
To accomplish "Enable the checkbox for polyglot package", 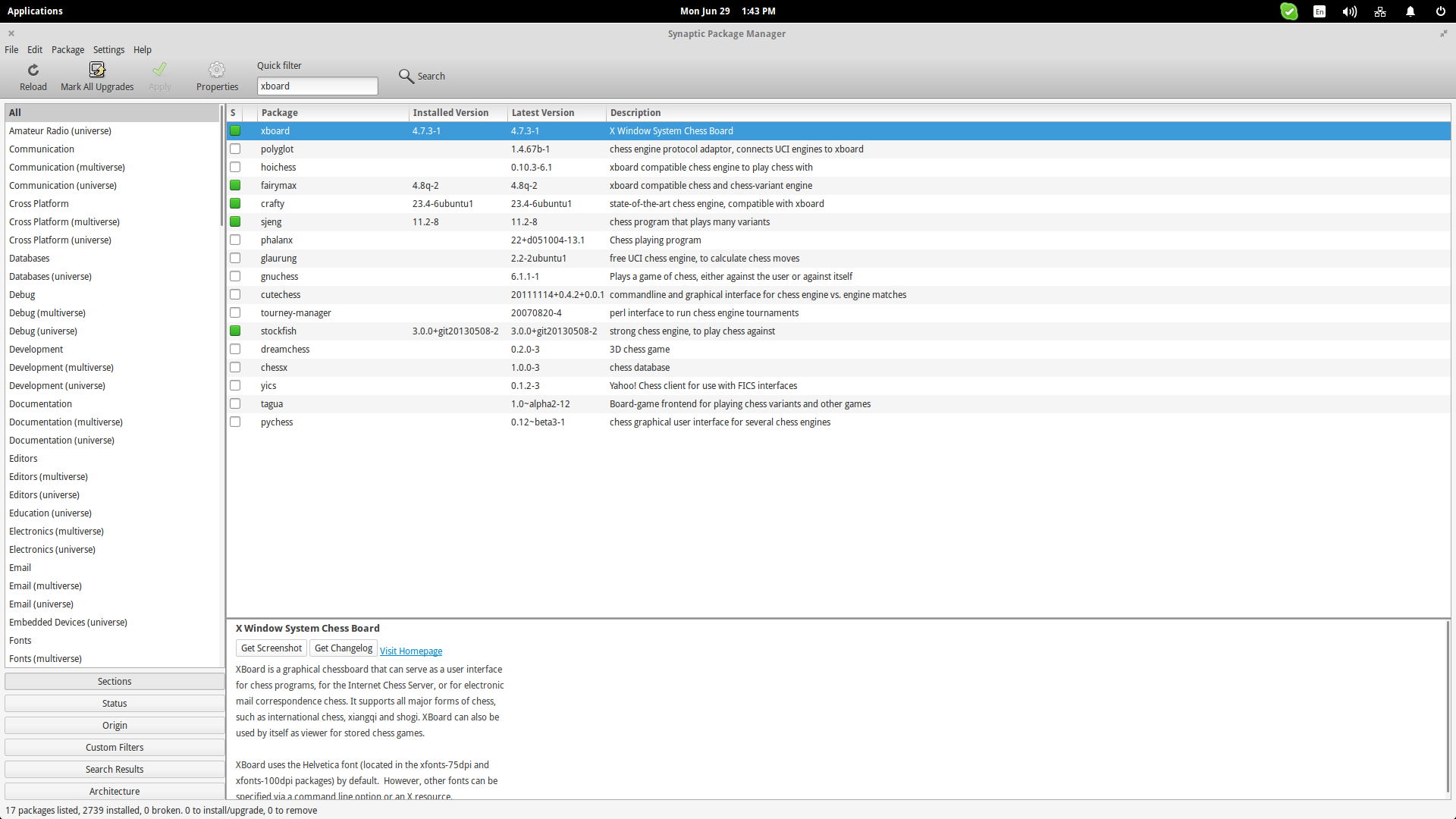I will click(x=235, y=149).
